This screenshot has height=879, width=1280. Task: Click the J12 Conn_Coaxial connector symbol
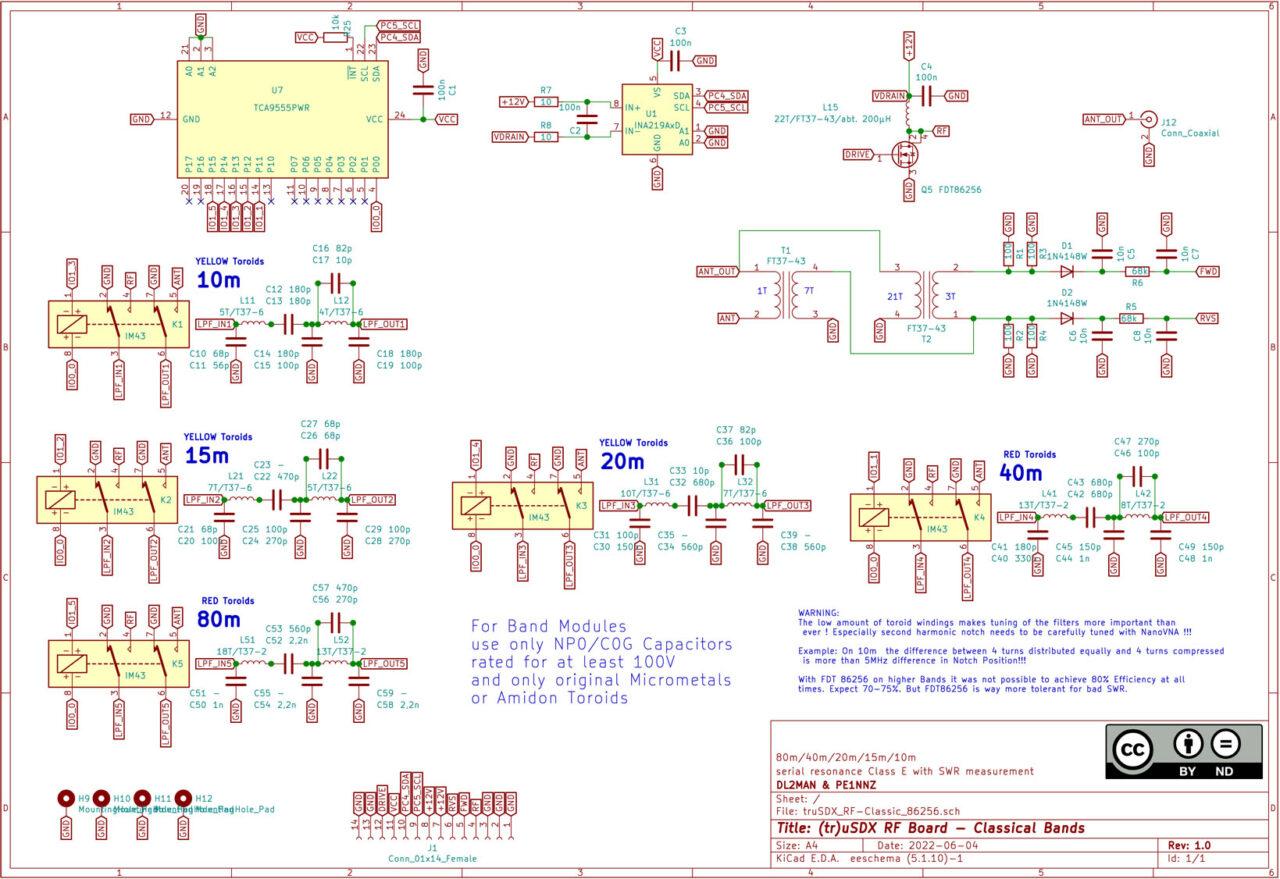click(x=1150, y=118)
